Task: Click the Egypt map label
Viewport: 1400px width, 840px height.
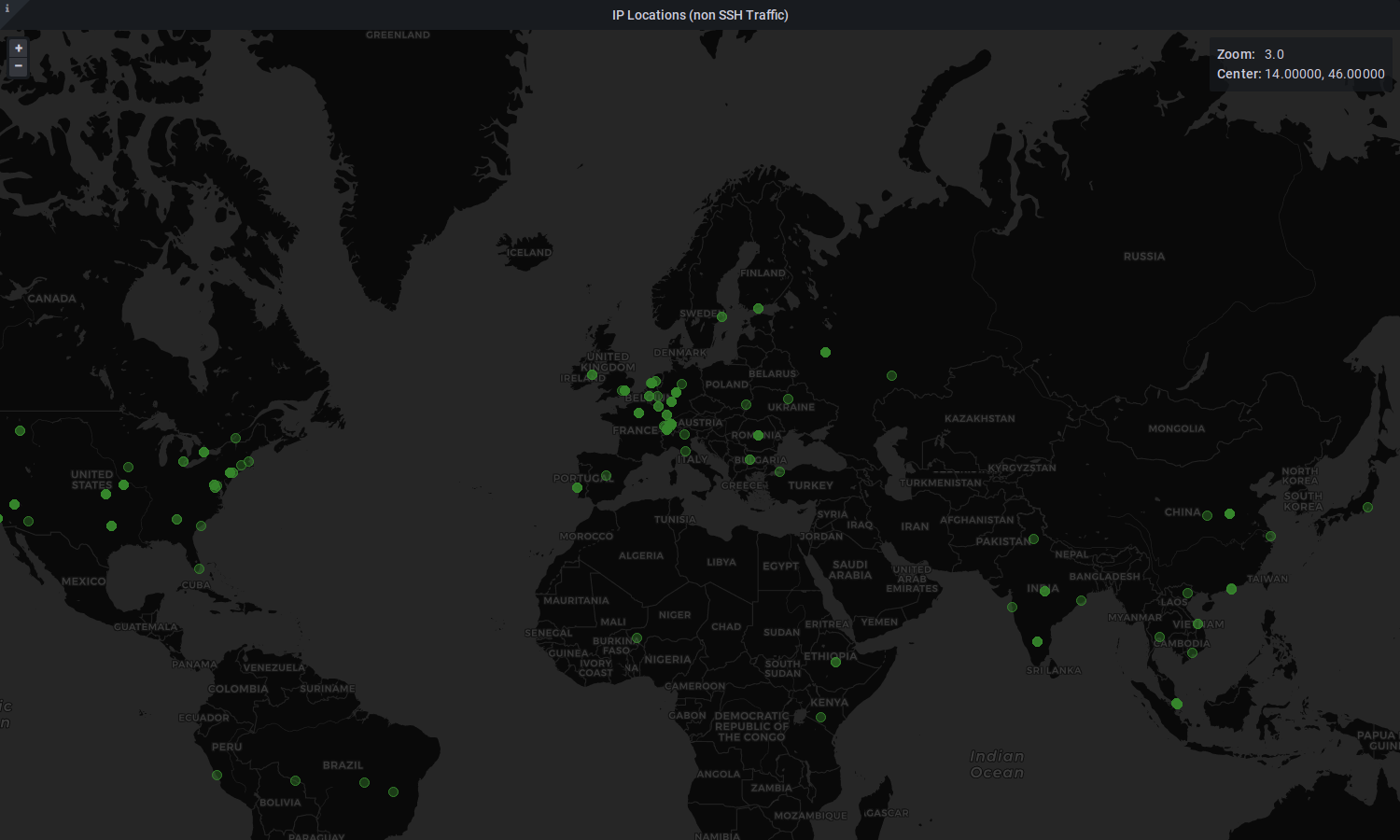Action: click(780, 566)
